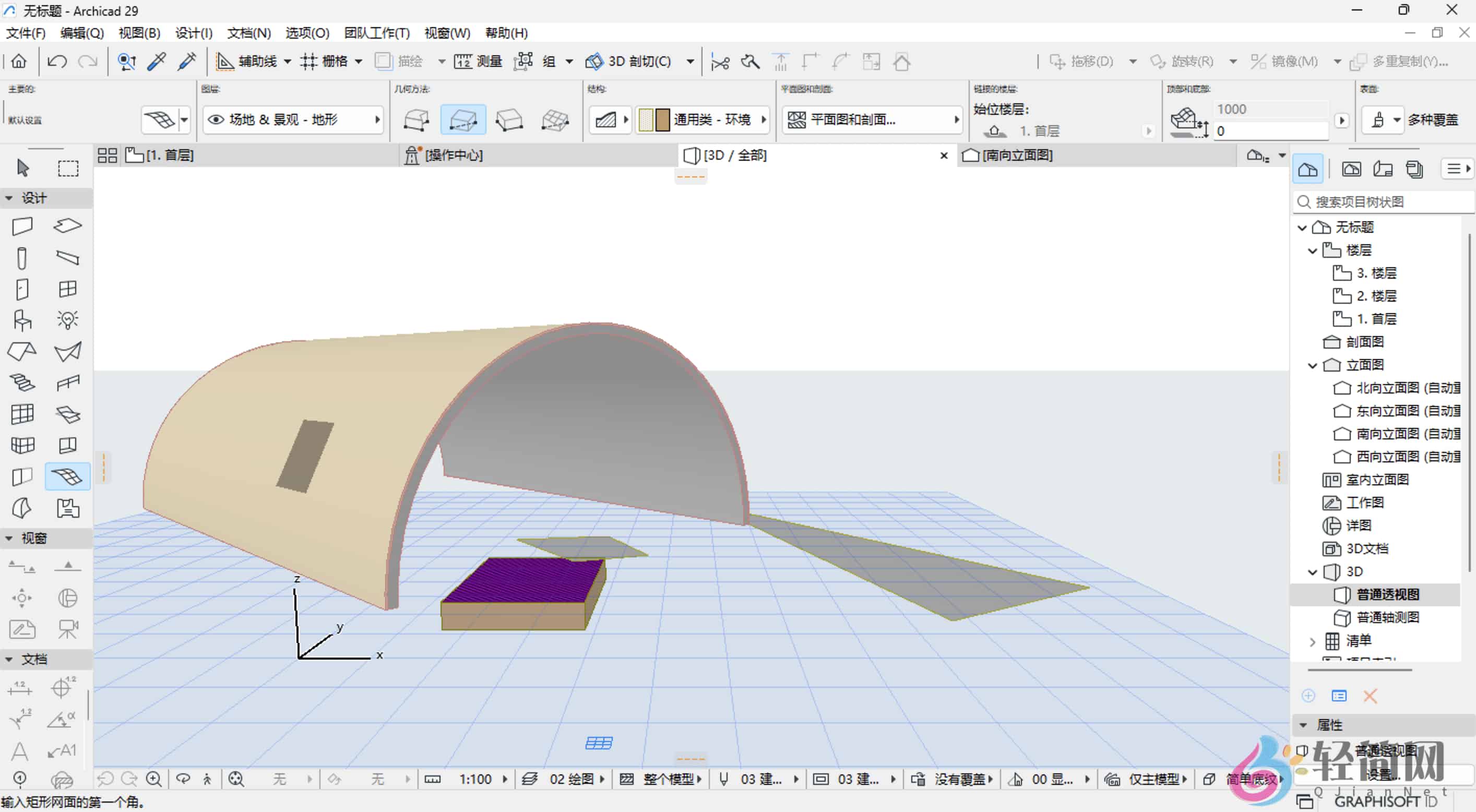The height and width of the screenshot is (812, 1476).
Task: Toggle layer visibility eye for 场地 & 景观 - 地形
Action: coord(216,119)
